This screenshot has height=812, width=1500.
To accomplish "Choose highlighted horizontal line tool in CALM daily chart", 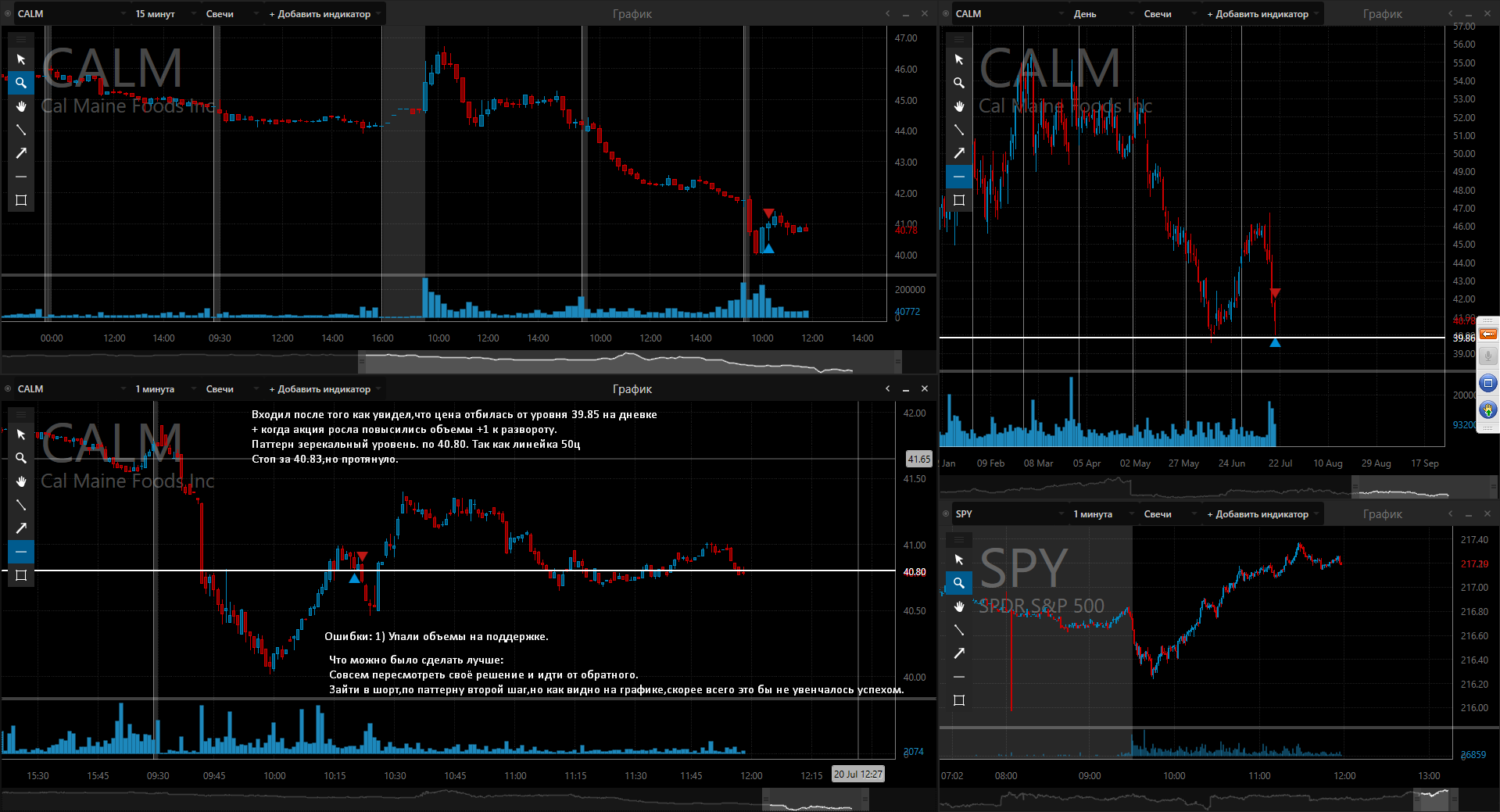I will pyautogui.click(x=959, y=177).
